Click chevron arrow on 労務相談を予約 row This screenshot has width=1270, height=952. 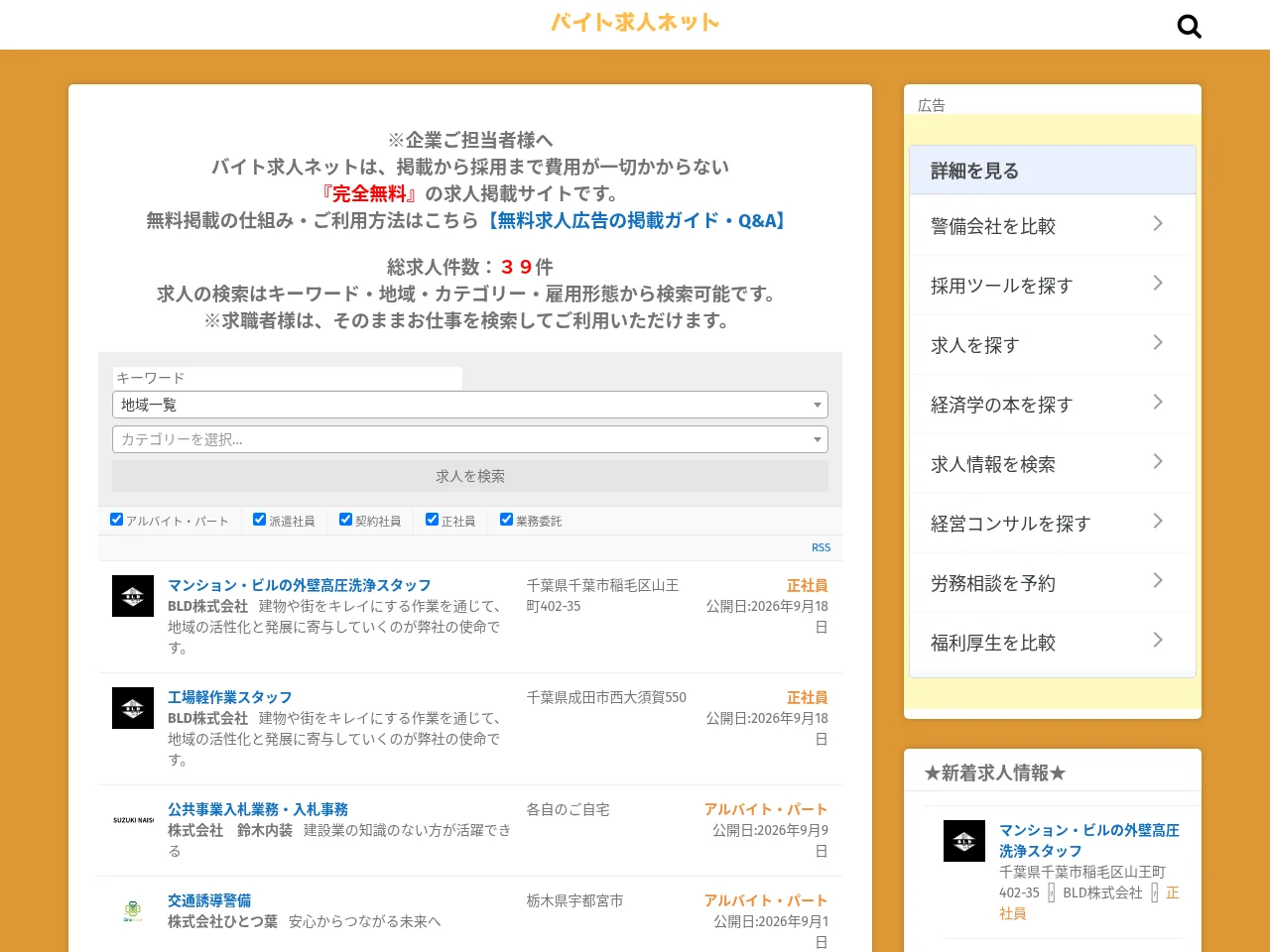tap(1158, 581)
